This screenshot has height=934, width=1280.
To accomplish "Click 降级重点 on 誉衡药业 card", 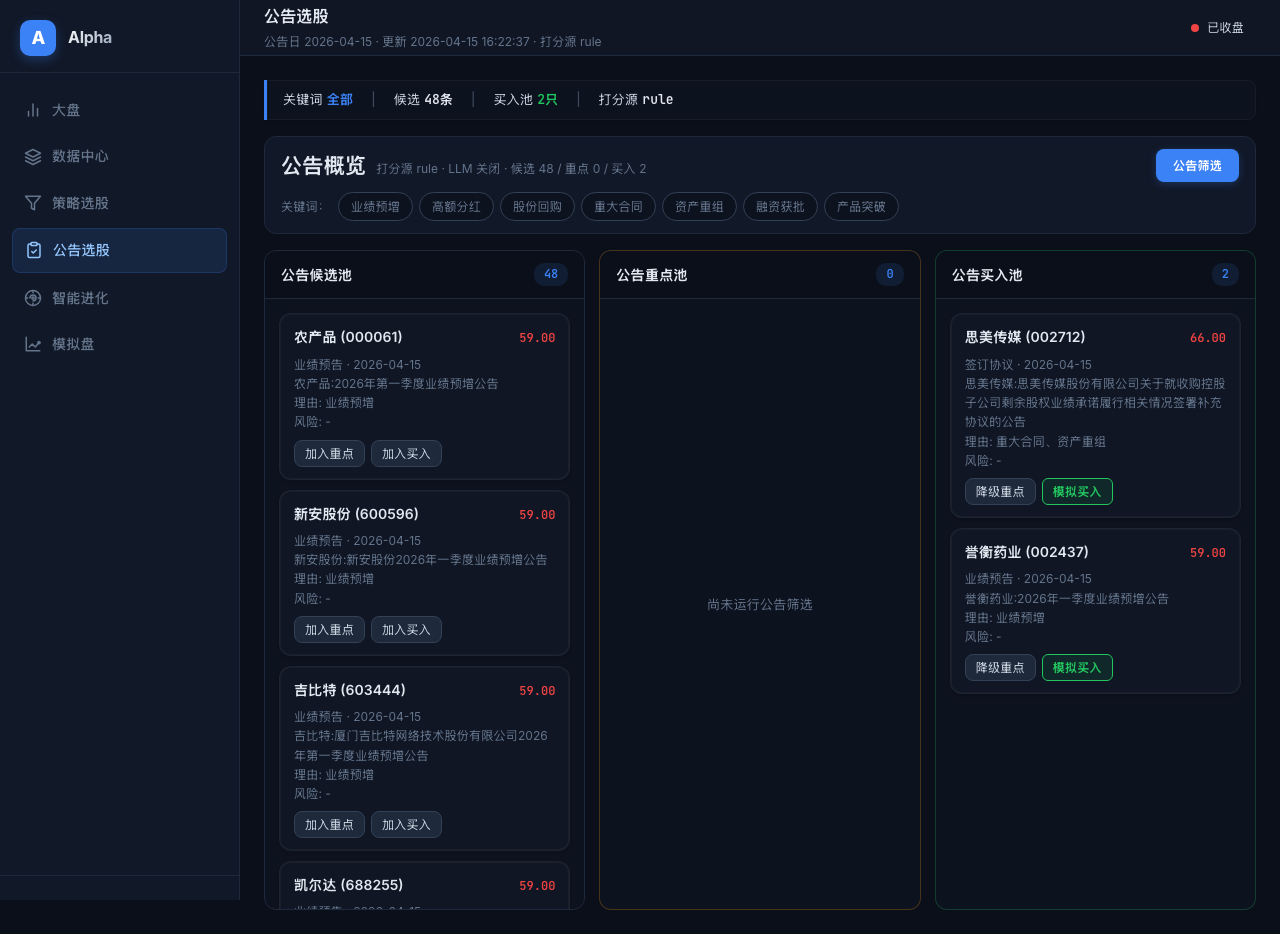I will coord(1000,667).
